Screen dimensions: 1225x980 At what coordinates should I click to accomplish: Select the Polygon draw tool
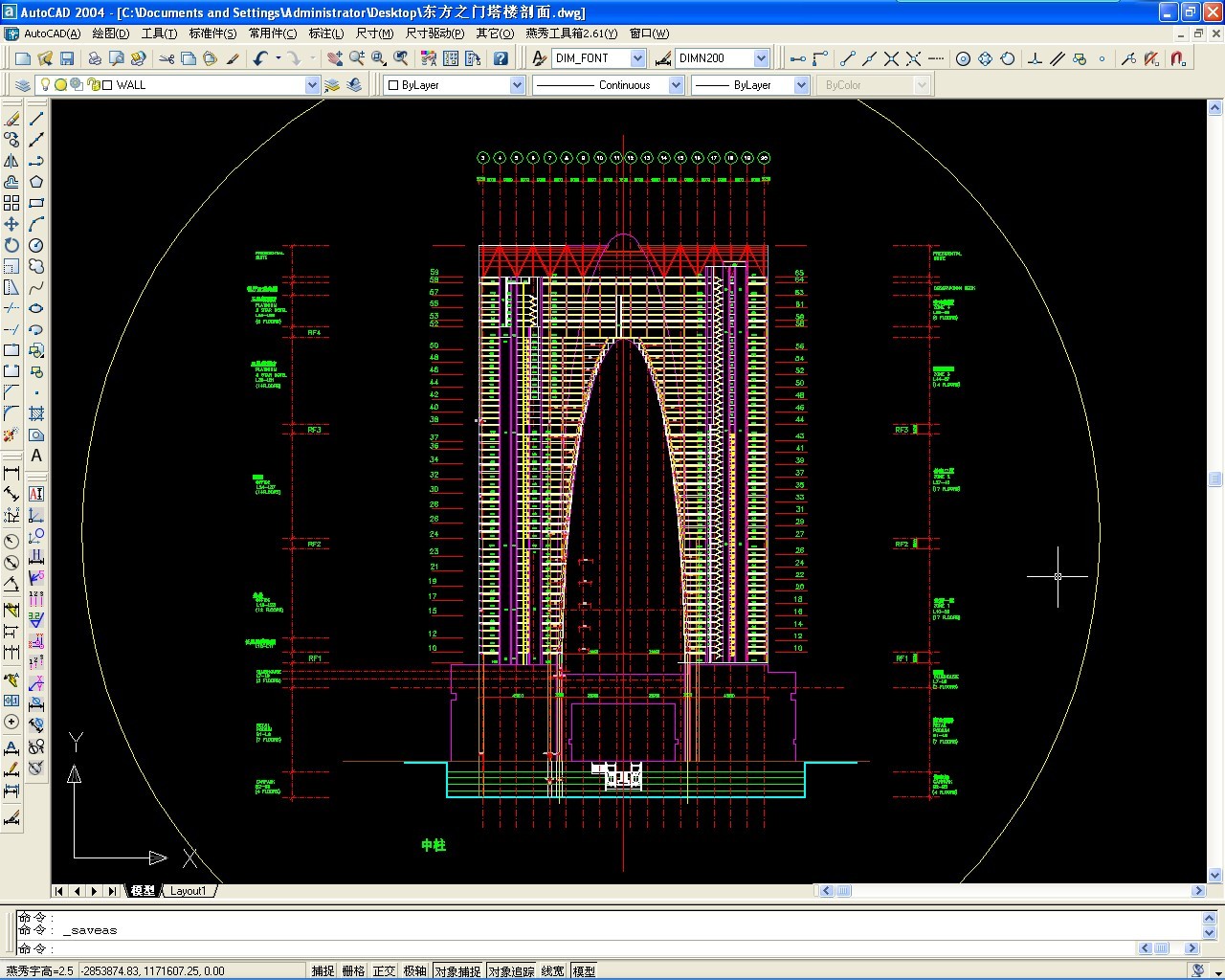click(36, 182)
